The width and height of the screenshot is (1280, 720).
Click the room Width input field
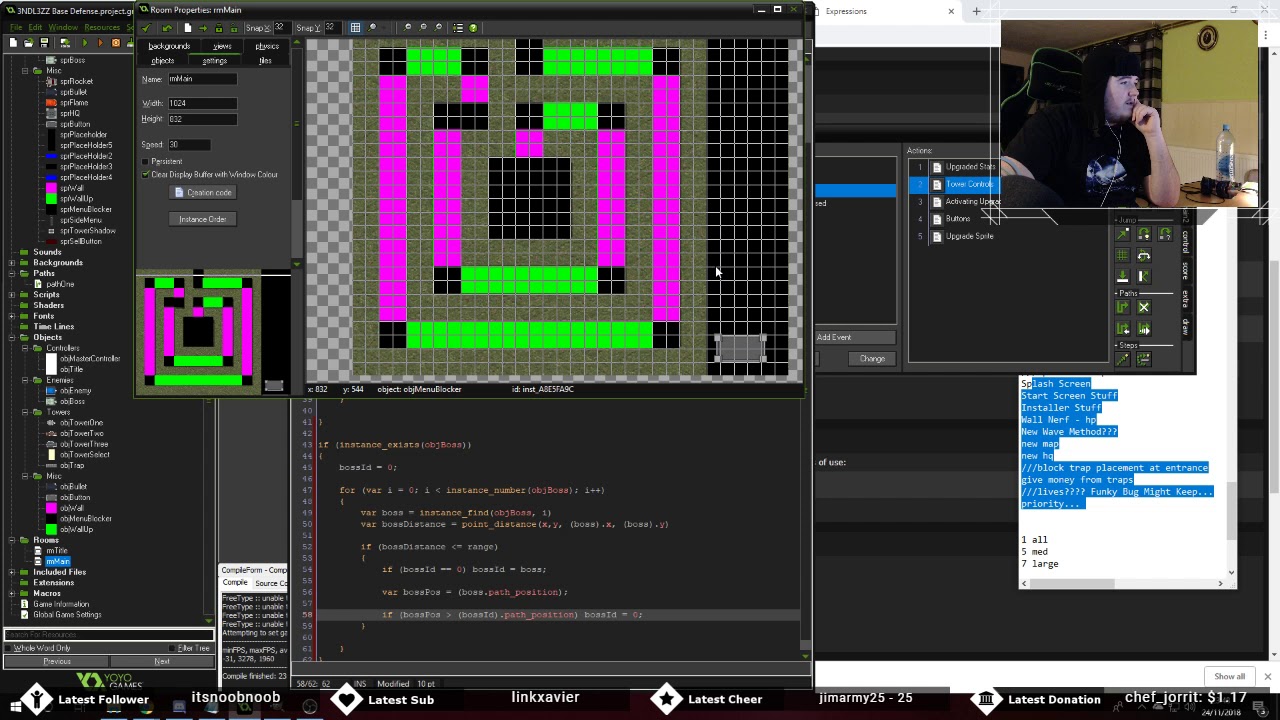pos(202,103)
